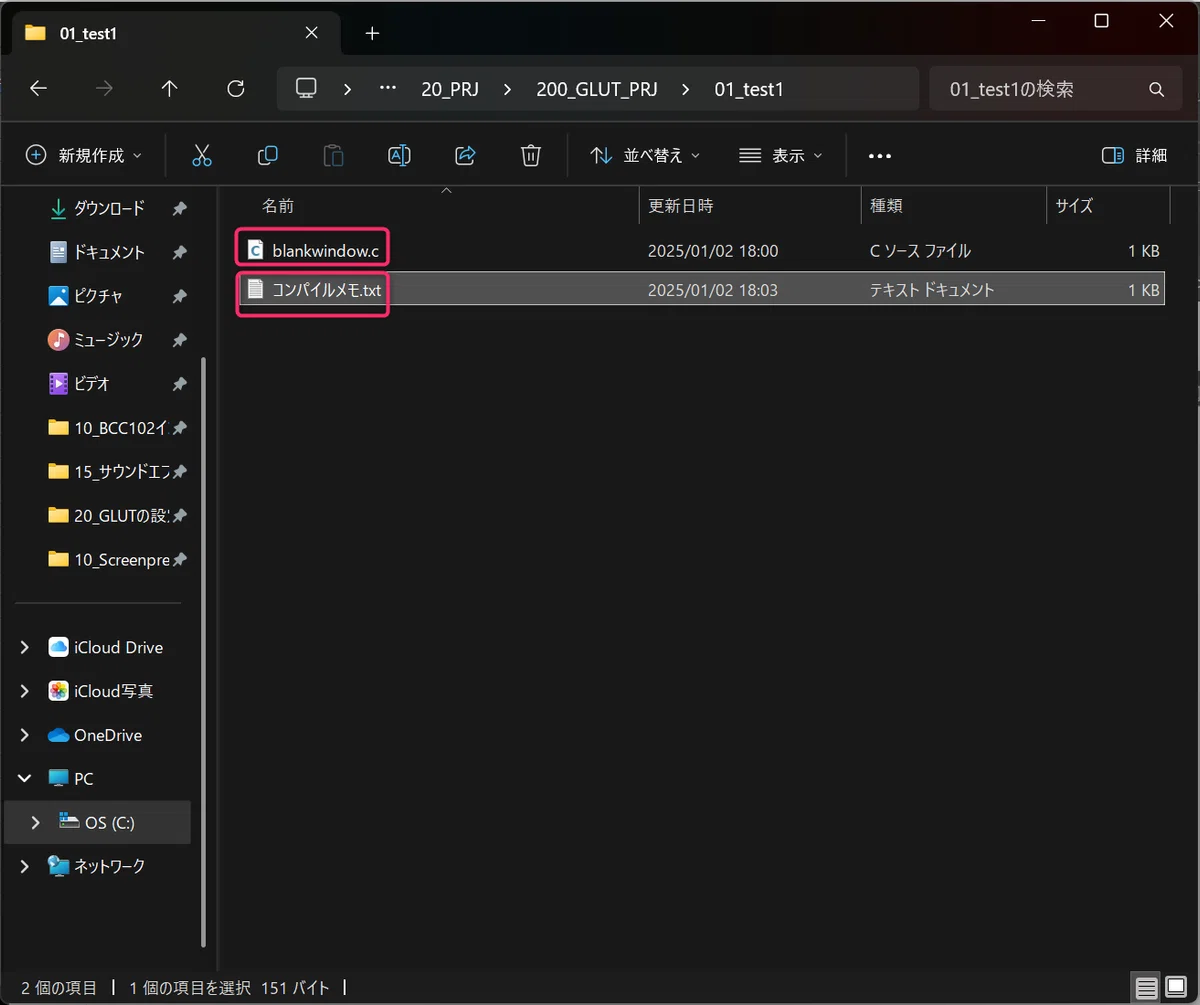This screenshot has height=1005, width=1200.
Task: Click the navigation pane scrollbar
Action: (x=205, y=650)
